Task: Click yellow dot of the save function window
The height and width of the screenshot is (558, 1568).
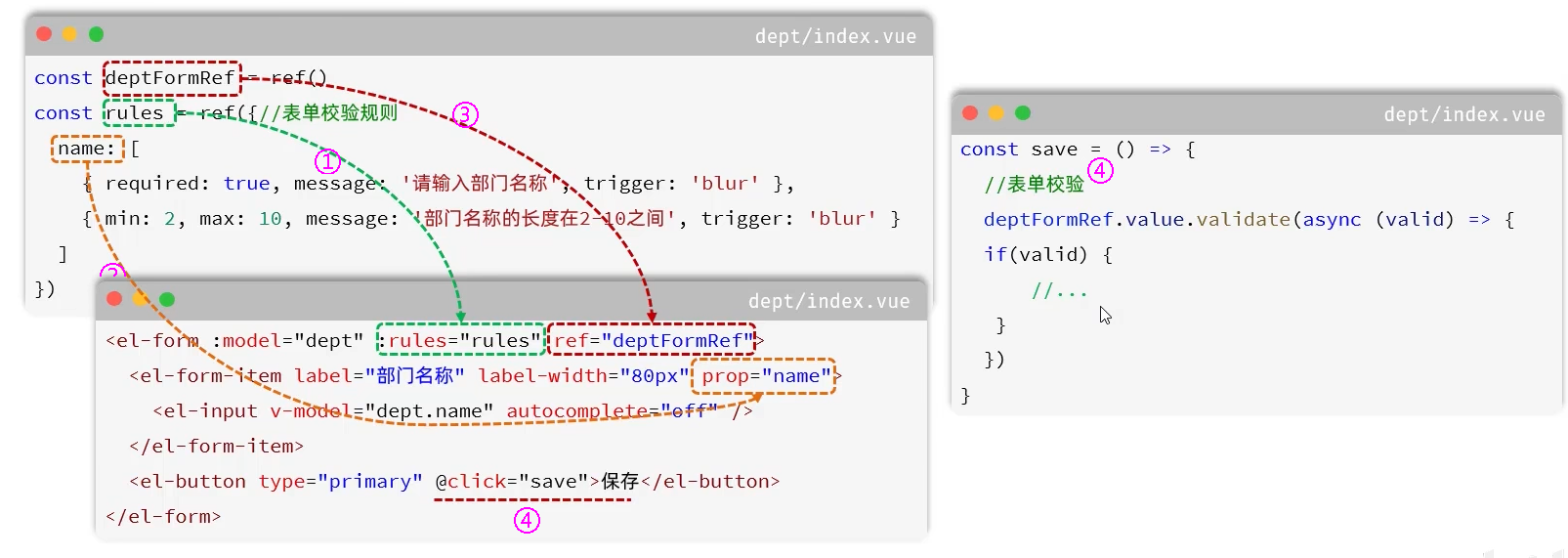Action: pyautogui.click(x=996, y=113)
